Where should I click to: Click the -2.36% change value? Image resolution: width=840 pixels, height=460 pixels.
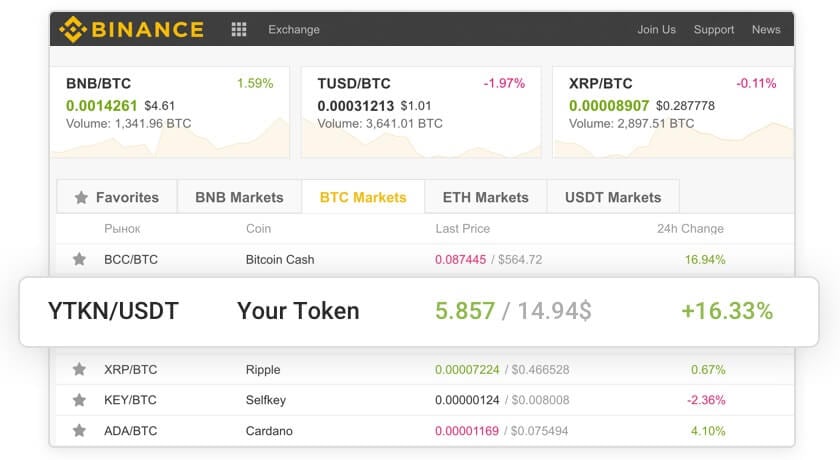click(706, 400)
